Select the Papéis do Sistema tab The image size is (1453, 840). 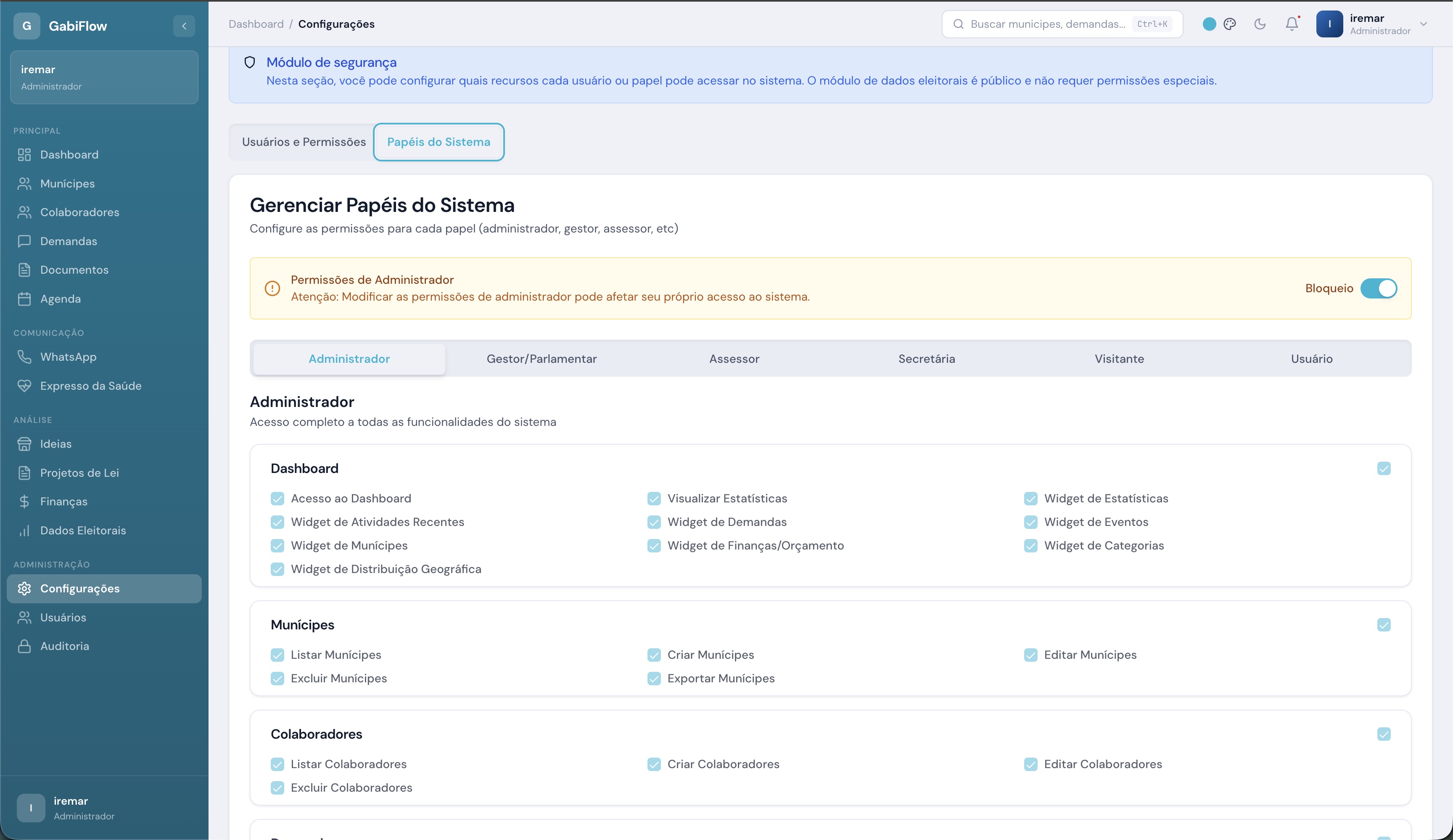pos(439,142)
